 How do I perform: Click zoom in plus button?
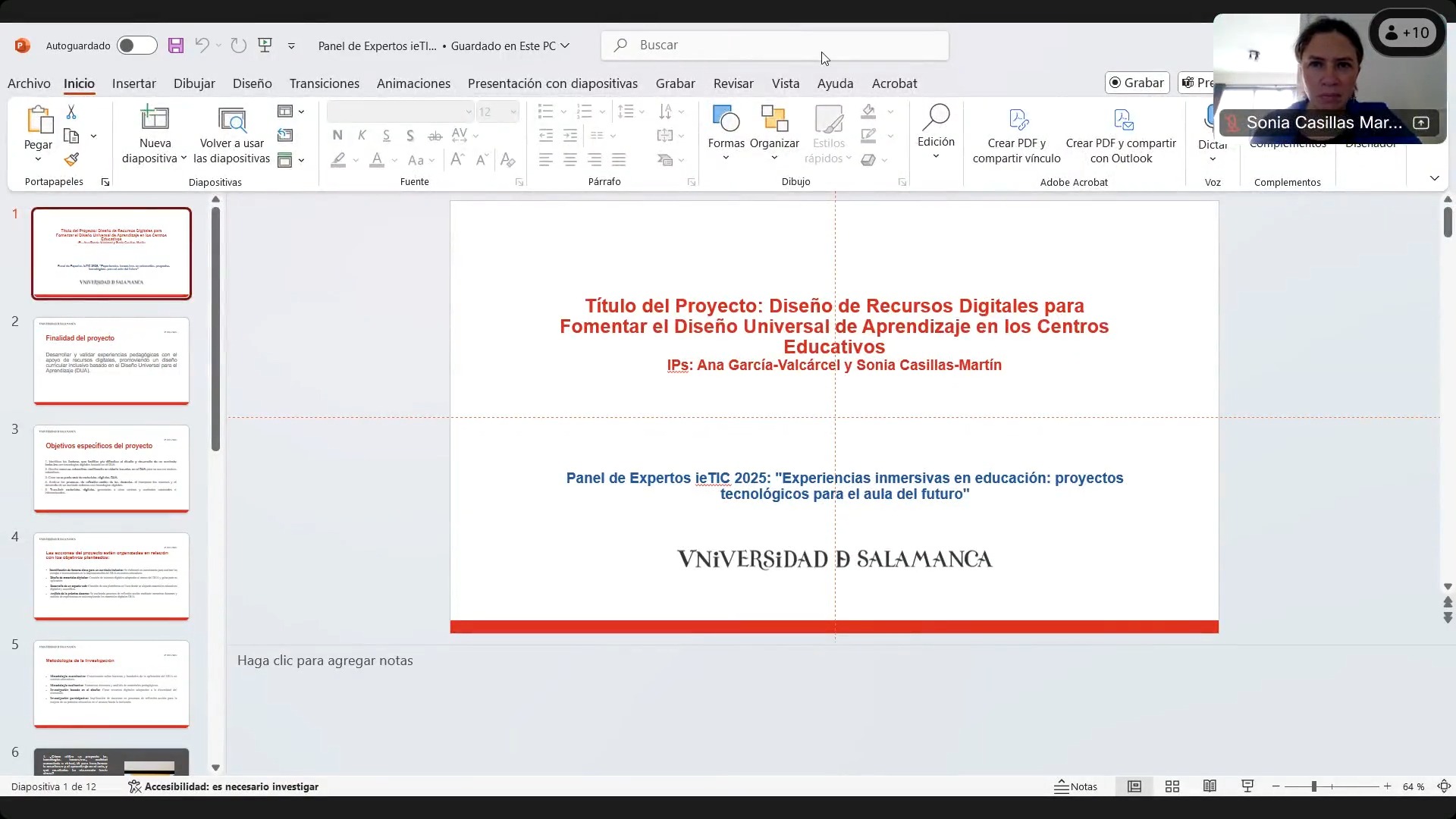point(1387,786)
